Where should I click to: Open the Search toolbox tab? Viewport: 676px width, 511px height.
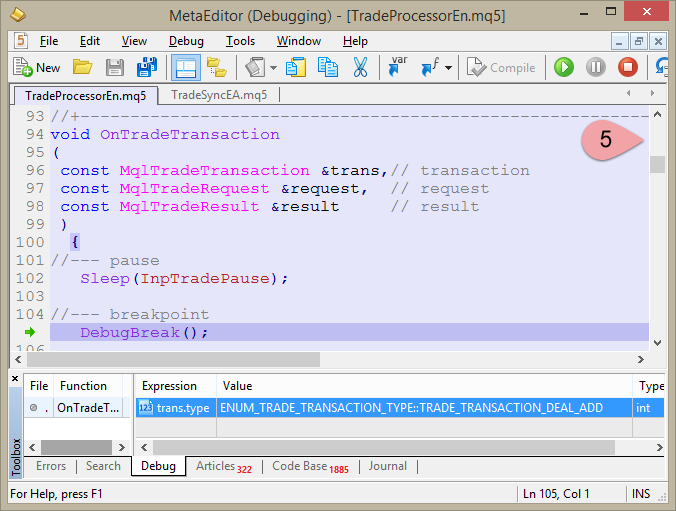coord(103,466)
